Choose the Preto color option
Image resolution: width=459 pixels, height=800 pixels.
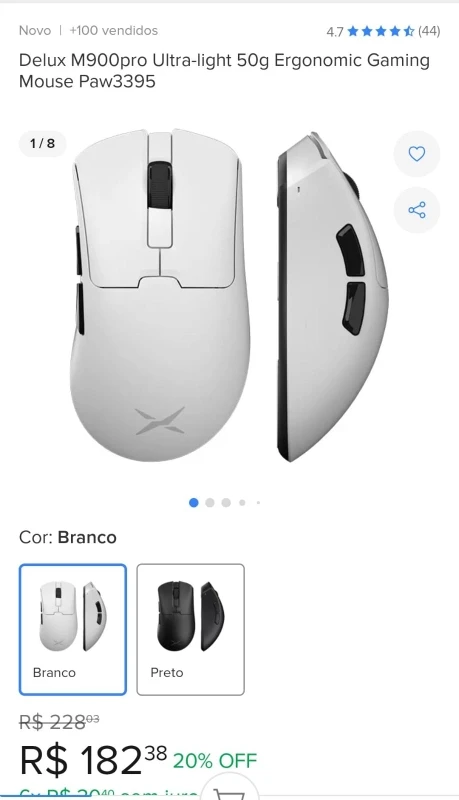click(x=191, y=630)
